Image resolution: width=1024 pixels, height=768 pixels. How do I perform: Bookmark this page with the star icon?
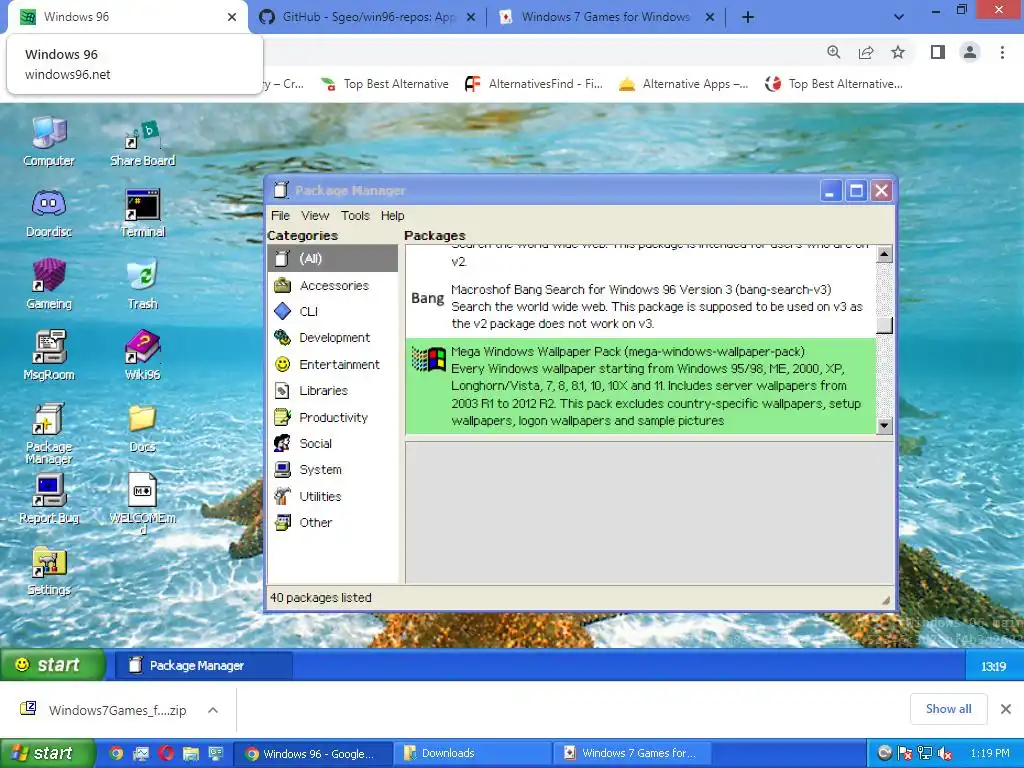tap(898, 52)
